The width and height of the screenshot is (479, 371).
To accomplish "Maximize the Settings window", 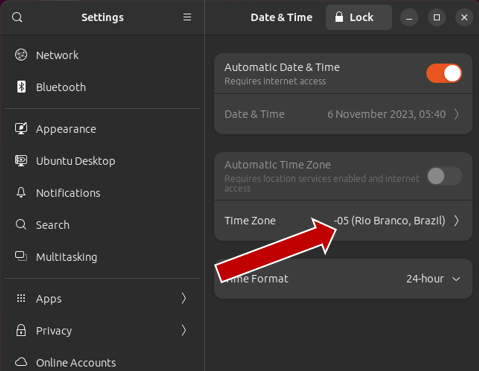I will (437, 17).
